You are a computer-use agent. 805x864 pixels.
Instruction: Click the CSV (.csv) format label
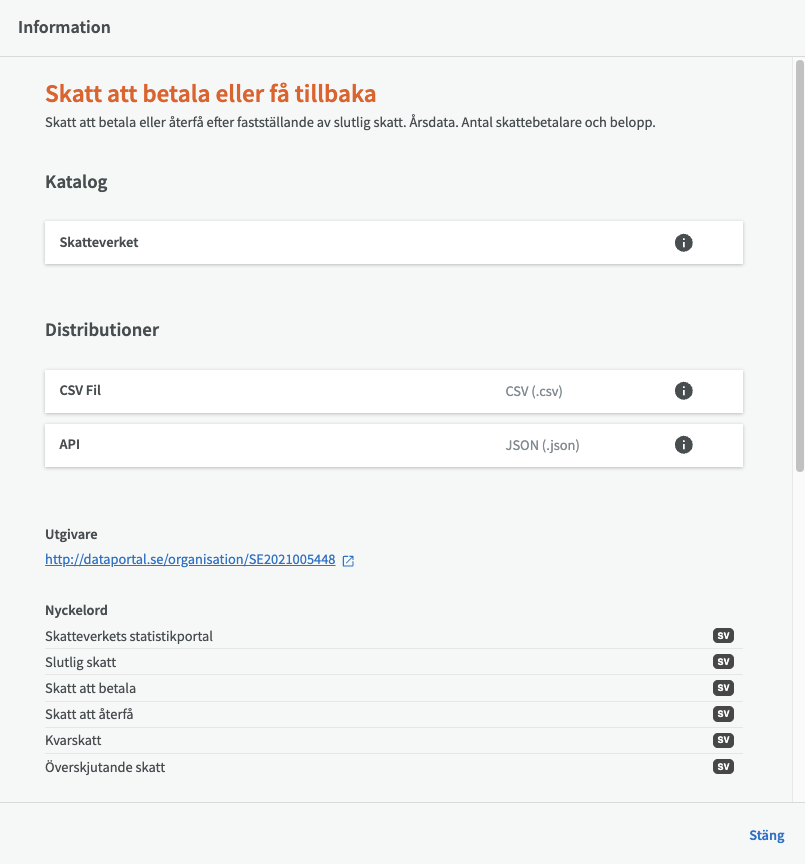pyautogui.click(x=534, y=391)
